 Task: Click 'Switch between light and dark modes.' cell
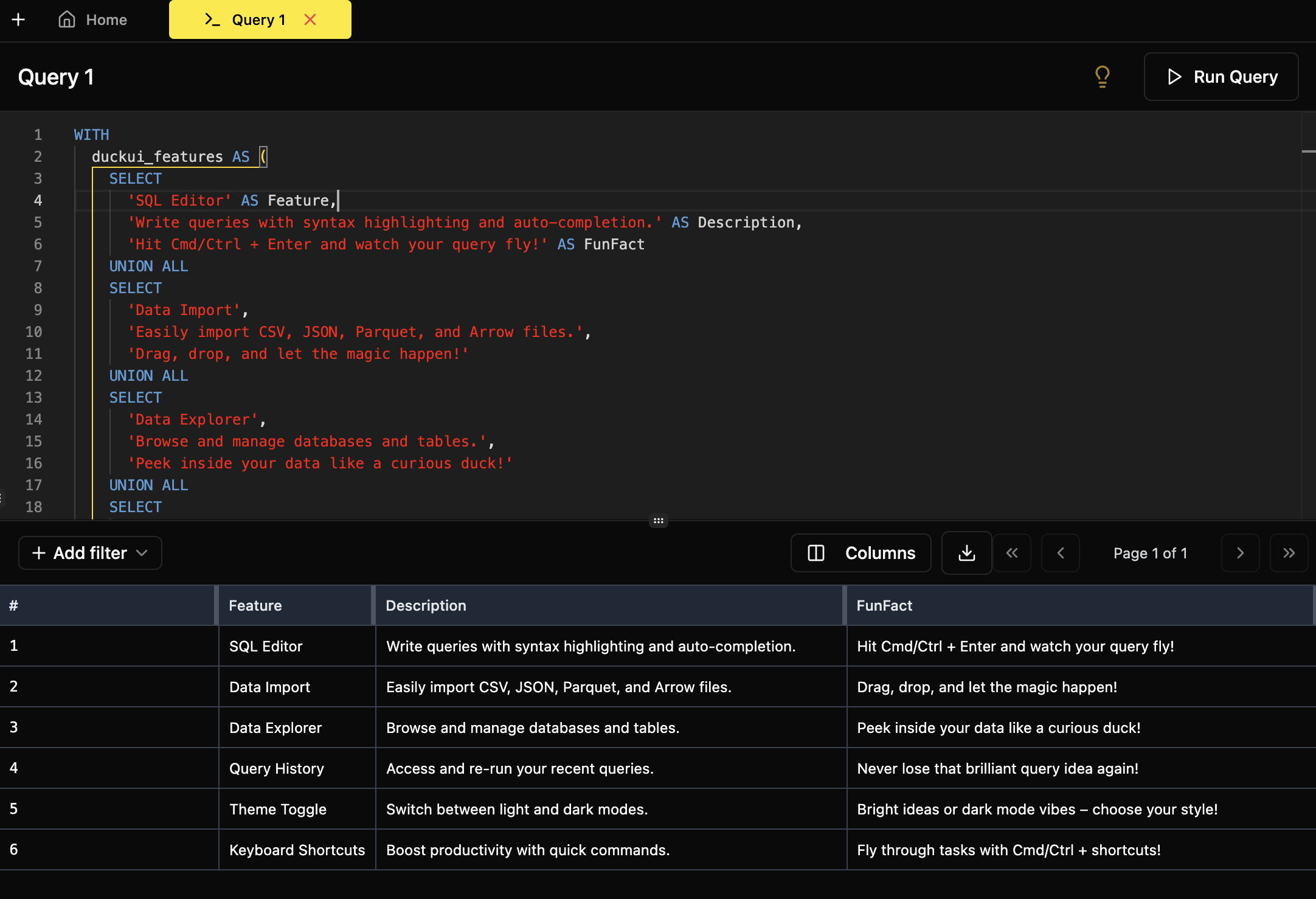(x=611, y=809)
